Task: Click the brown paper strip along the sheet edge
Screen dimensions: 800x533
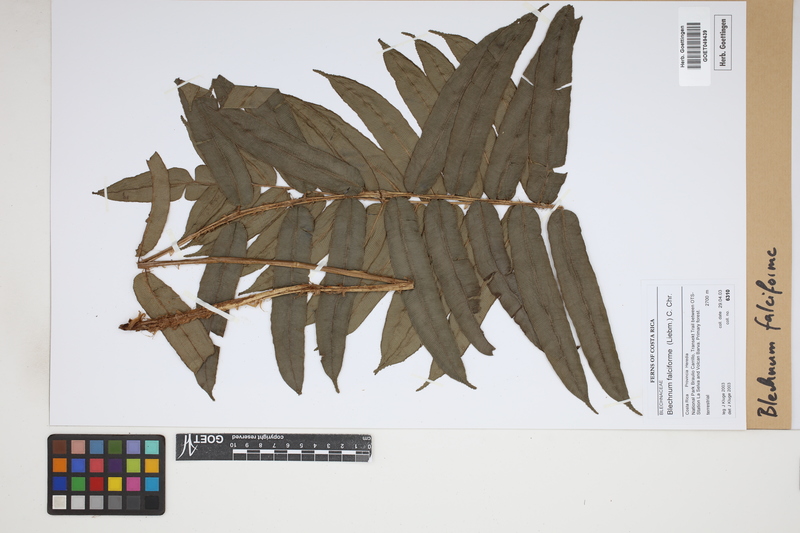Action: point(769,150)
